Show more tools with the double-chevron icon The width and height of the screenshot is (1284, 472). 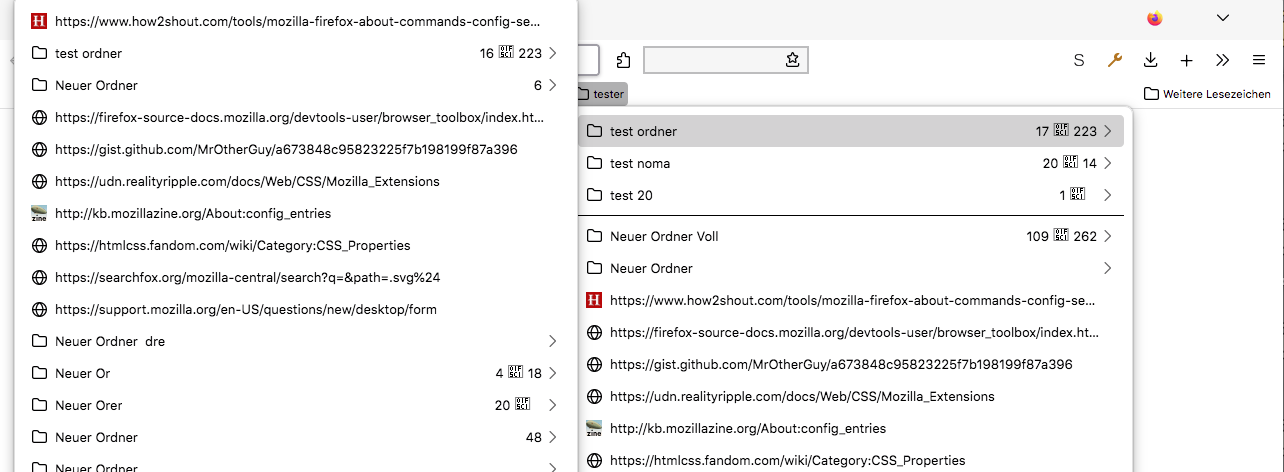tap(1223, 60)
